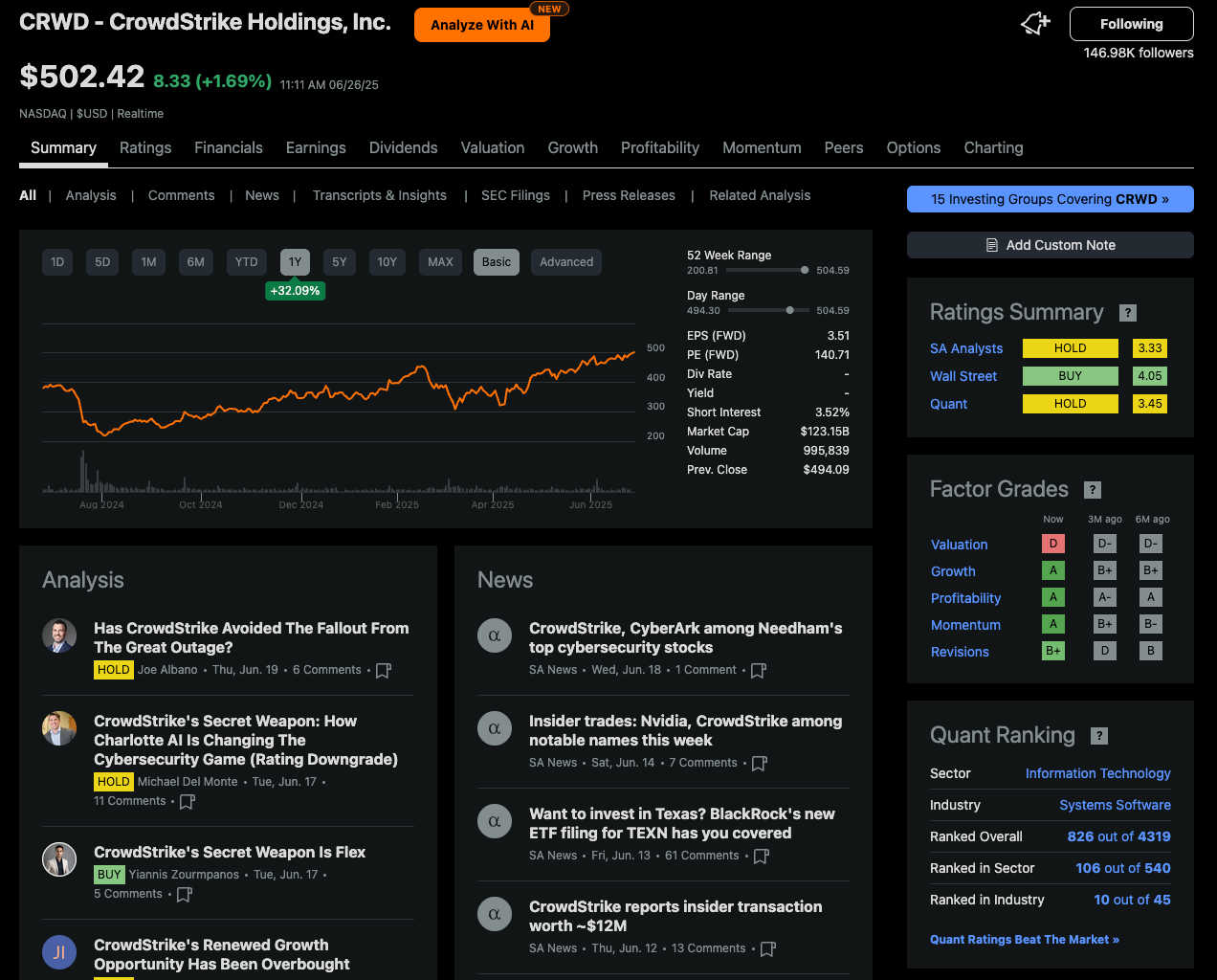This screenshot has height=980, width=1217.
Task: Click Yiannis Zourmpanos' author avatar
Action: point(59,860)
